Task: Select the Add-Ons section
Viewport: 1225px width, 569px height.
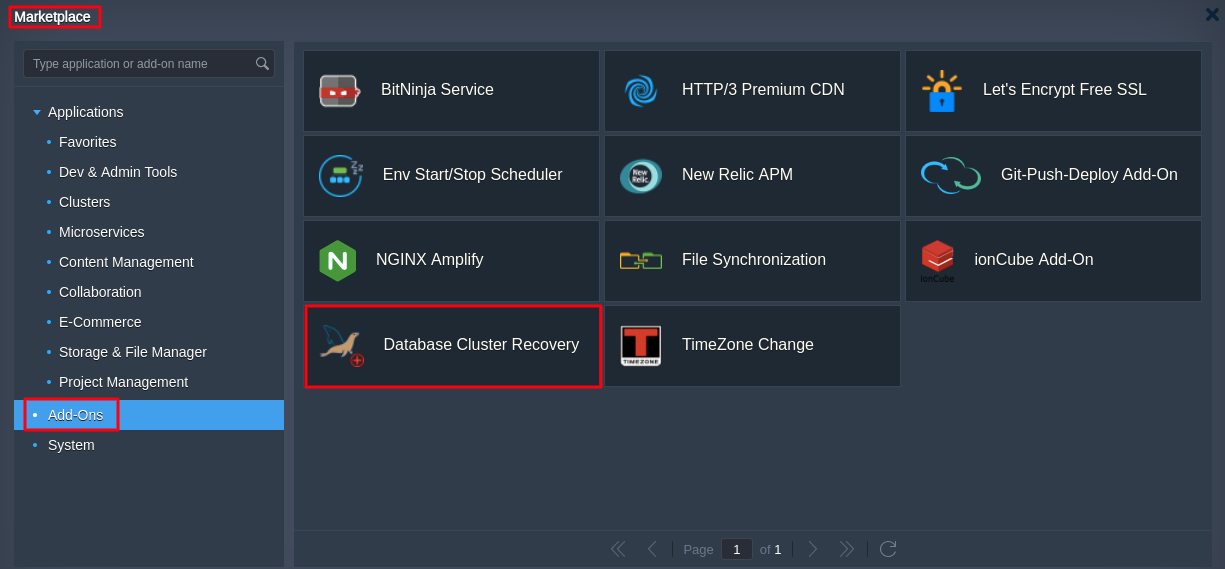Action: [149, 415]
